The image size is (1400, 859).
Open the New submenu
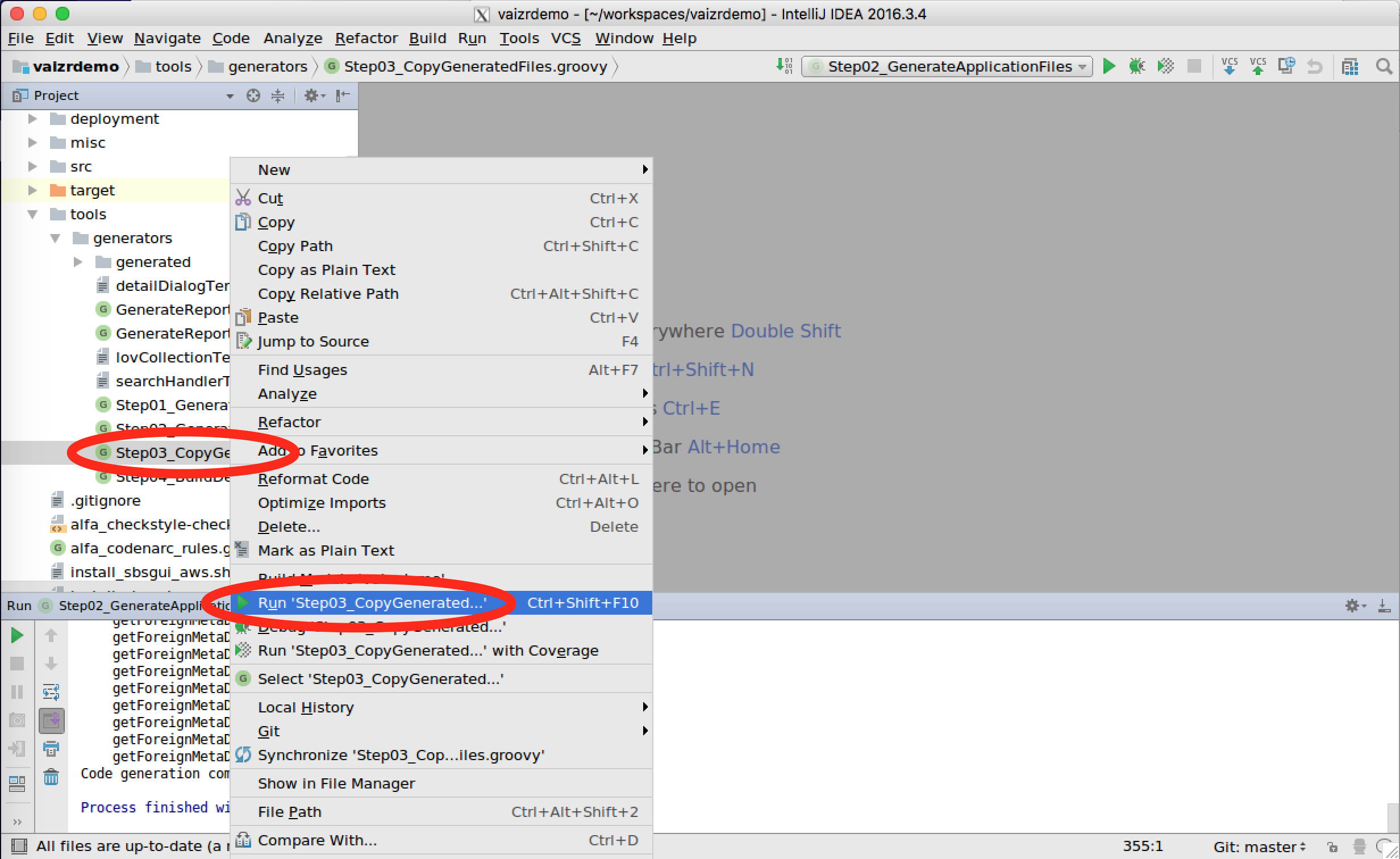(x=441, y=170)
